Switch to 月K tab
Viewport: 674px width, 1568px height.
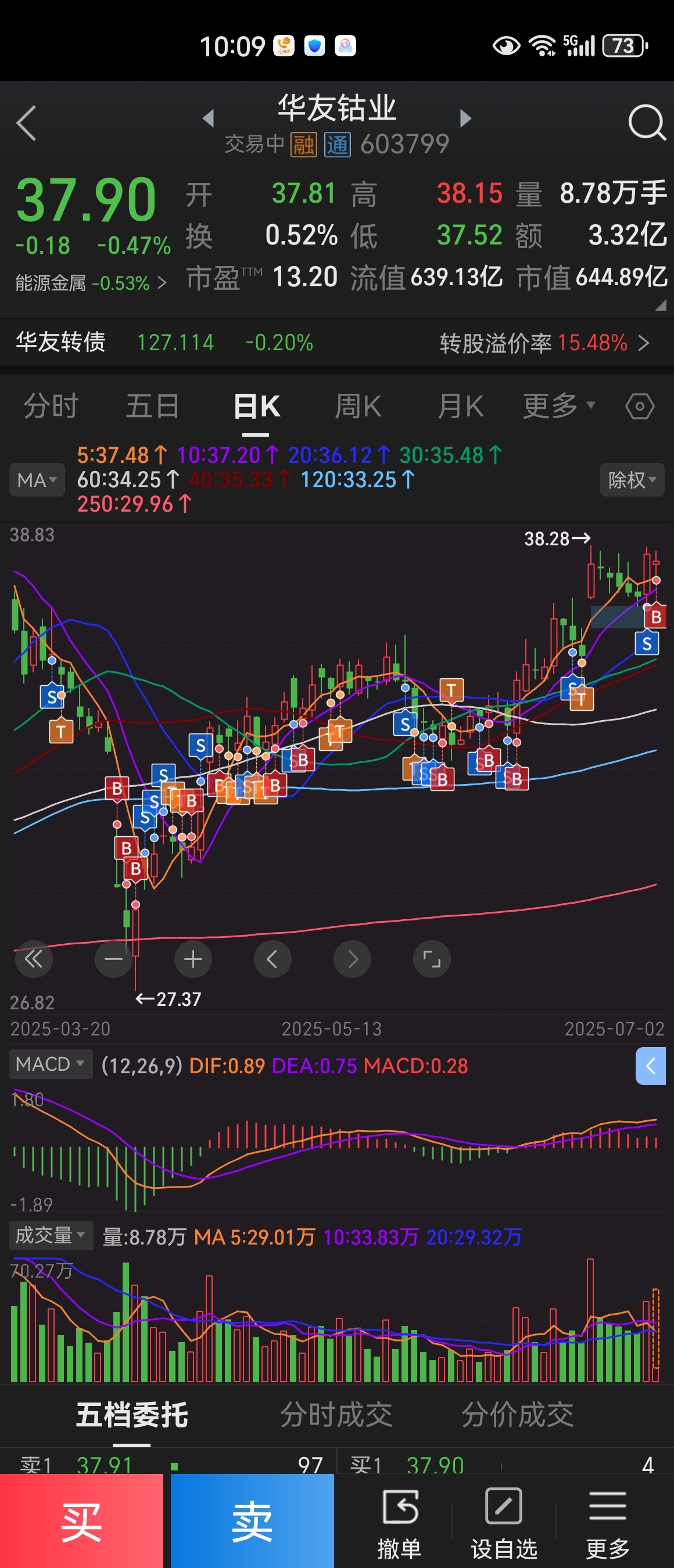point(460,406)
